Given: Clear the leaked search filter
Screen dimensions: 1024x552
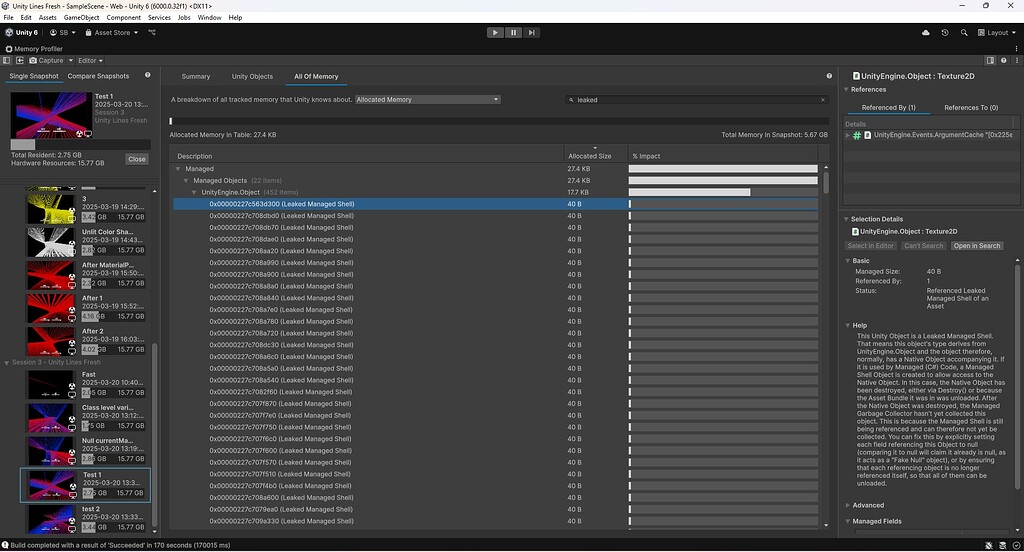Looking at the screenshot, I should [x=823, y=100].
